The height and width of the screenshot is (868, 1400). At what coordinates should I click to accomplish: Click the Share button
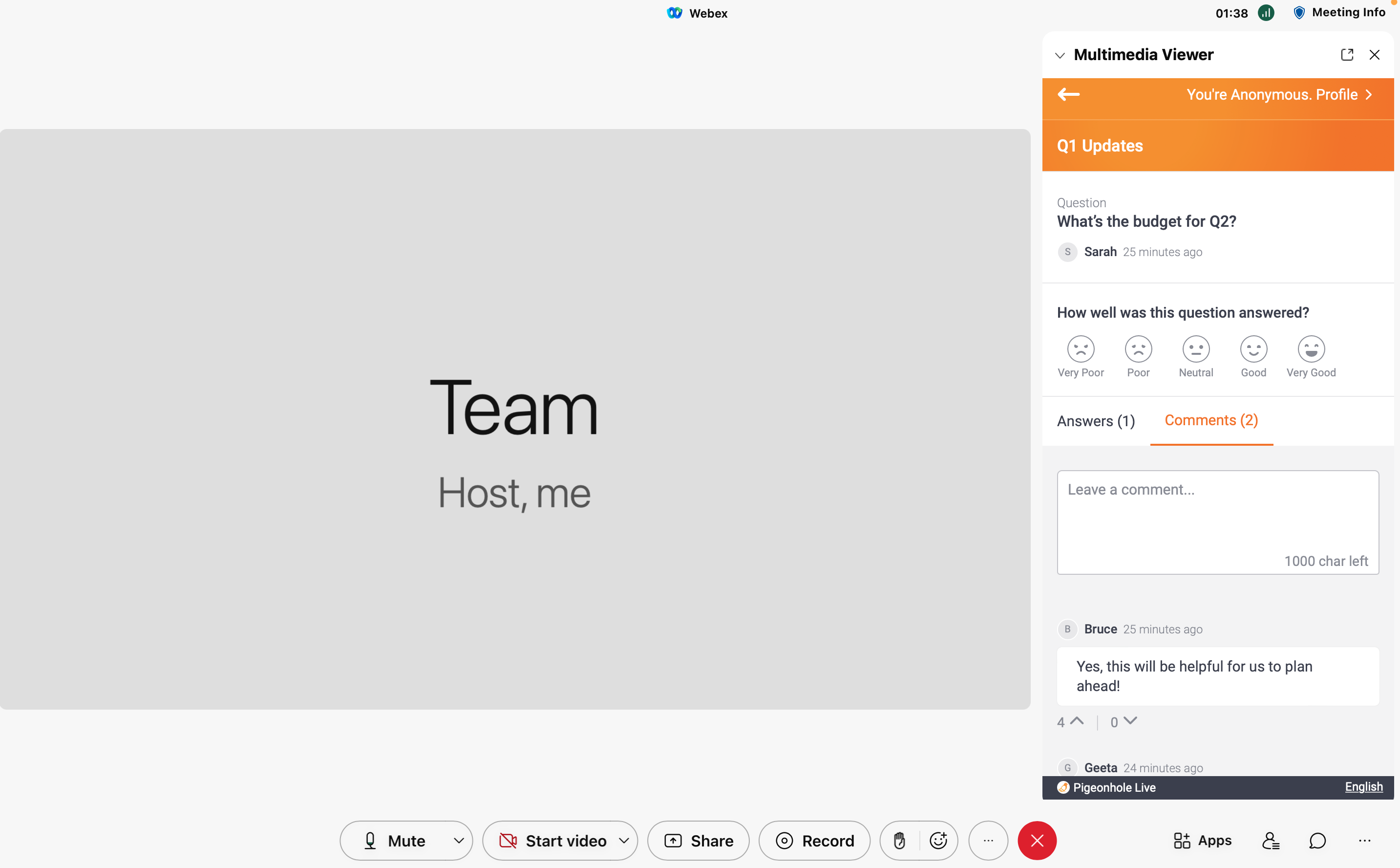(x=698, y=841)
